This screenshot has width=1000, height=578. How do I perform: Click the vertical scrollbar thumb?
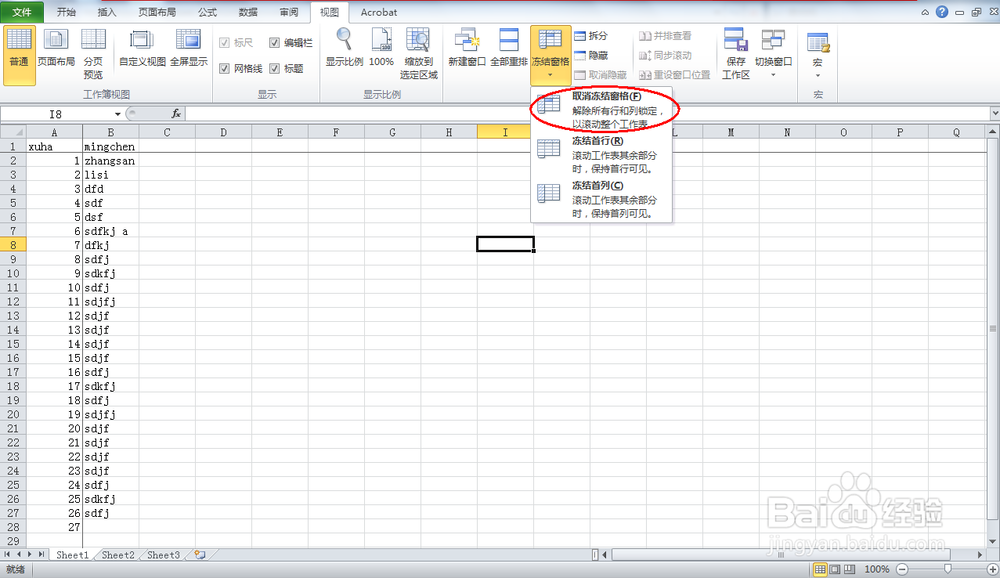pos(992,329)
